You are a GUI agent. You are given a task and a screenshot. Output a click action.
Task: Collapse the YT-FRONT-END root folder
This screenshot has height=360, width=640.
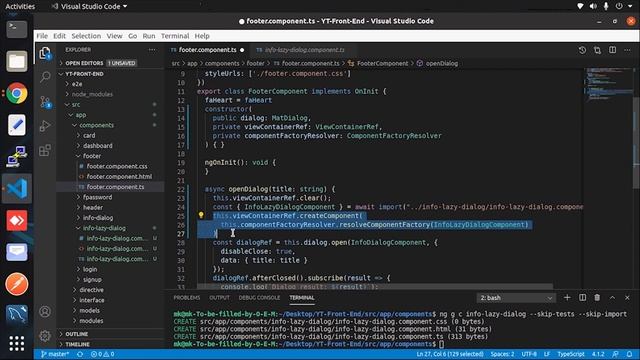110,74
